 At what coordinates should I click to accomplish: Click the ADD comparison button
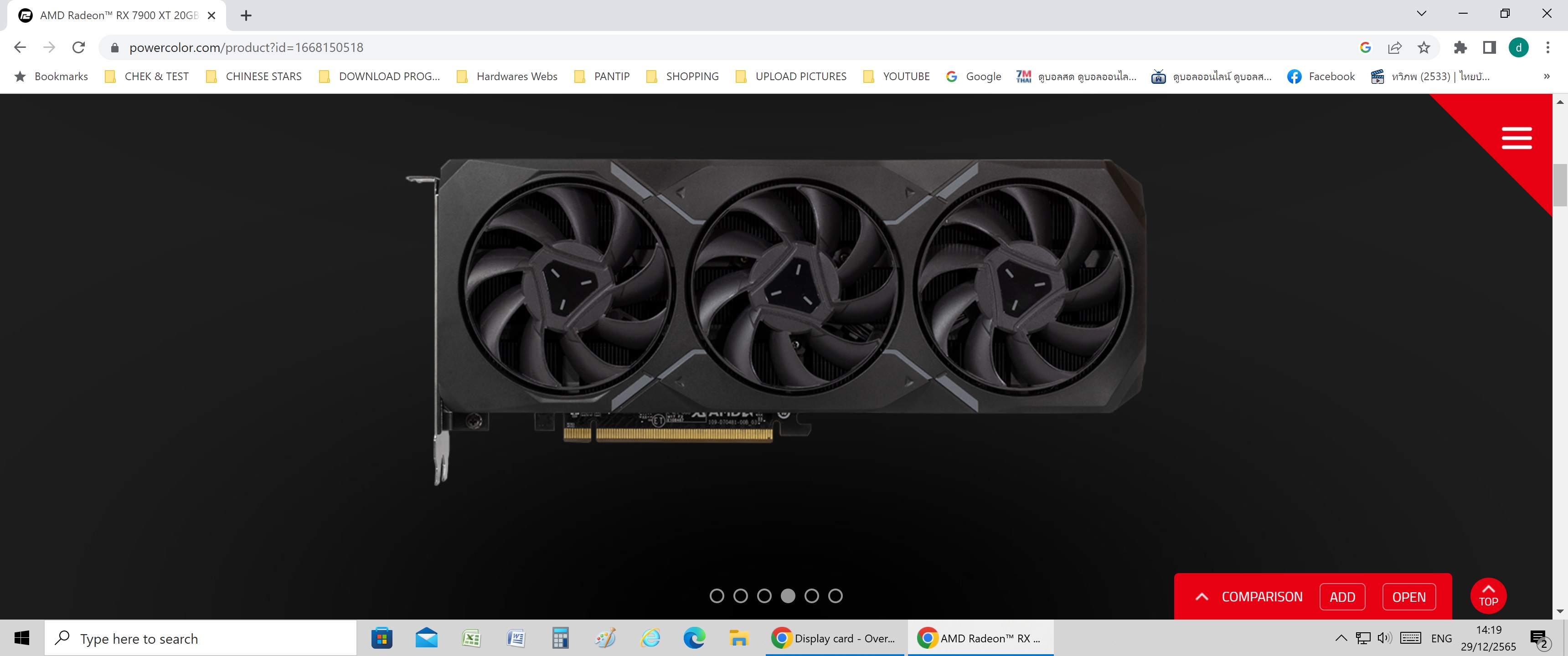1341,596
